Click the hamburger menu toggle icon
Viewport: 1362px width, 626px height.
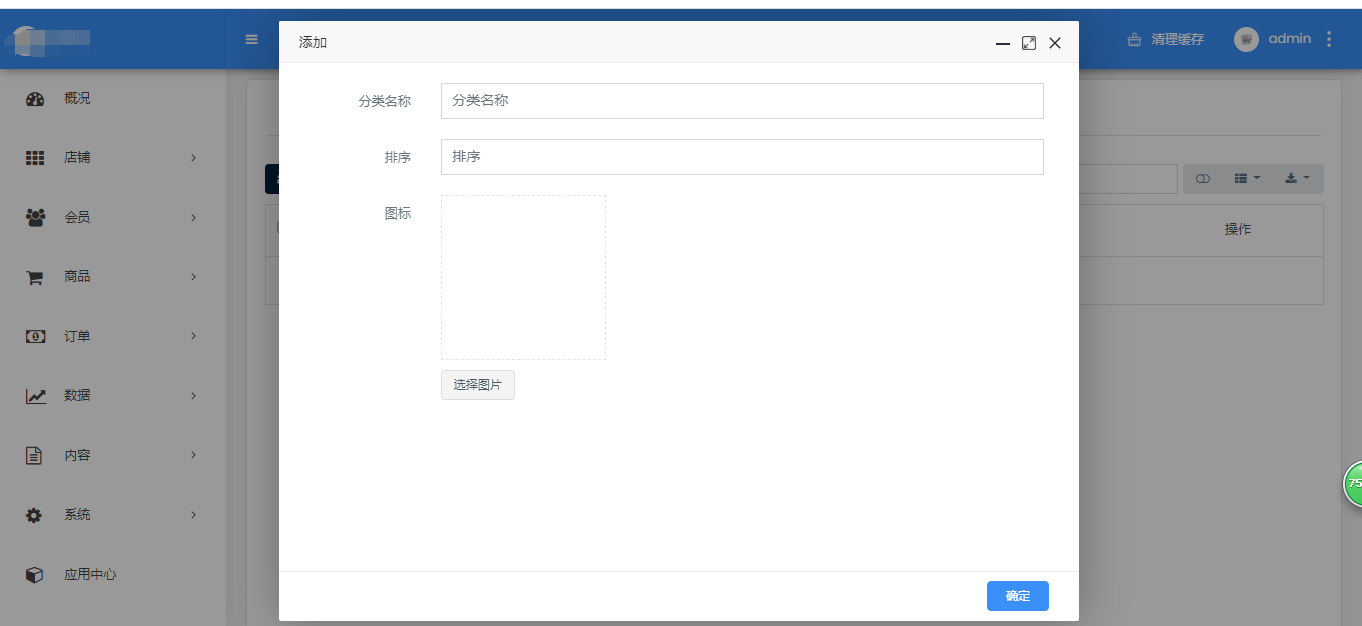coord(252,40)
